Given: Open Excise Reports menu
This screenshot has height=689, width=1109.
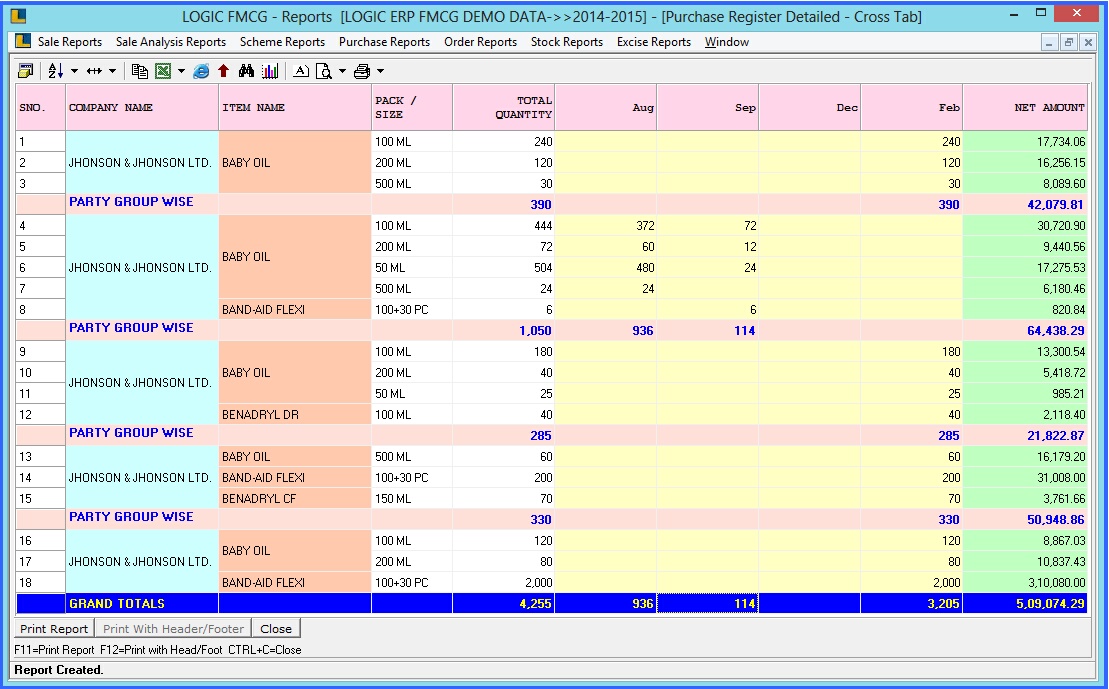Looking at the screenshot, I should [x=654, y=42].
